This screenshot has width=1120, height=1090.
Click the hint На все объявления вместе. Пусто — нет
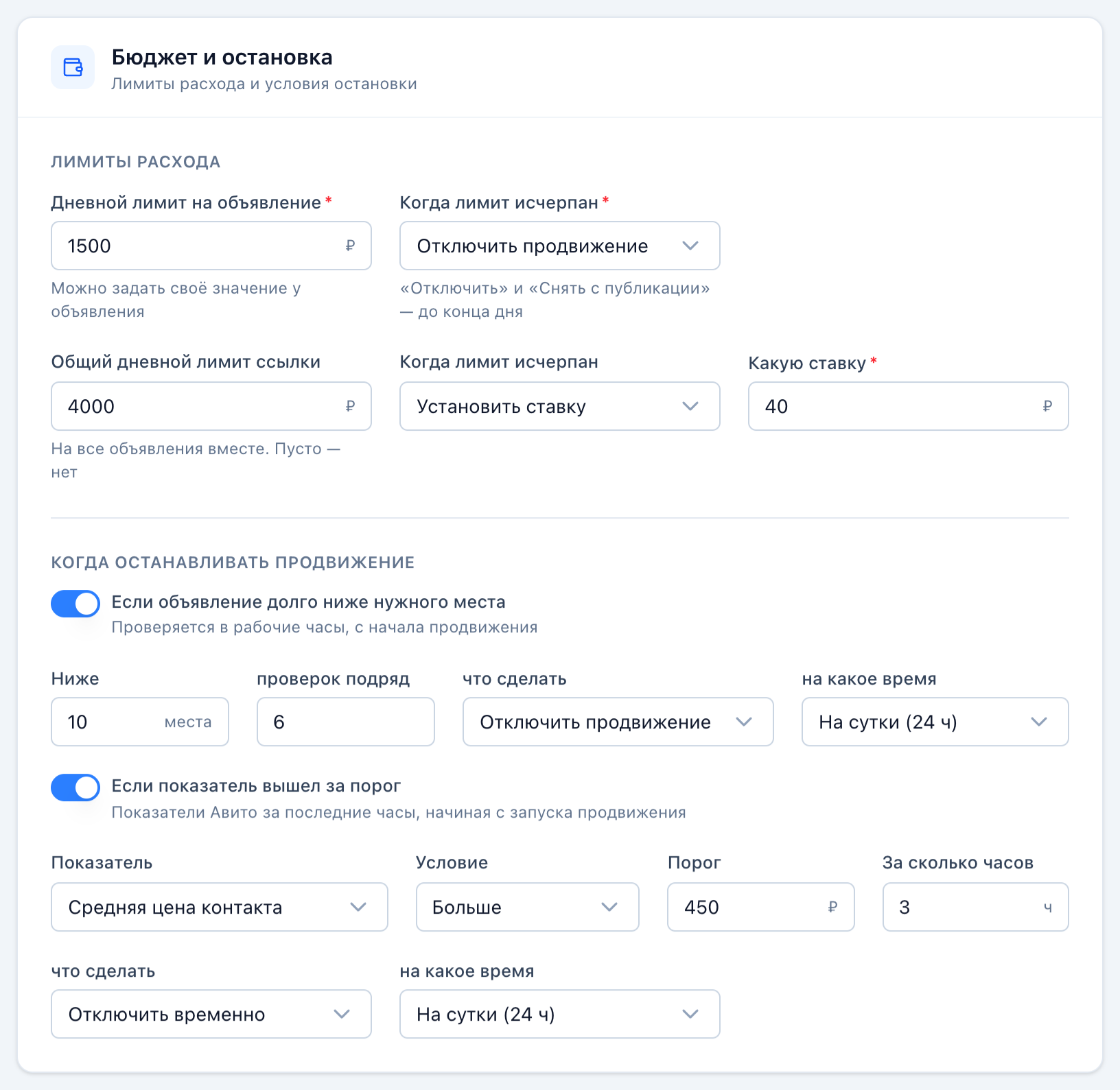(x=196, y=460)
